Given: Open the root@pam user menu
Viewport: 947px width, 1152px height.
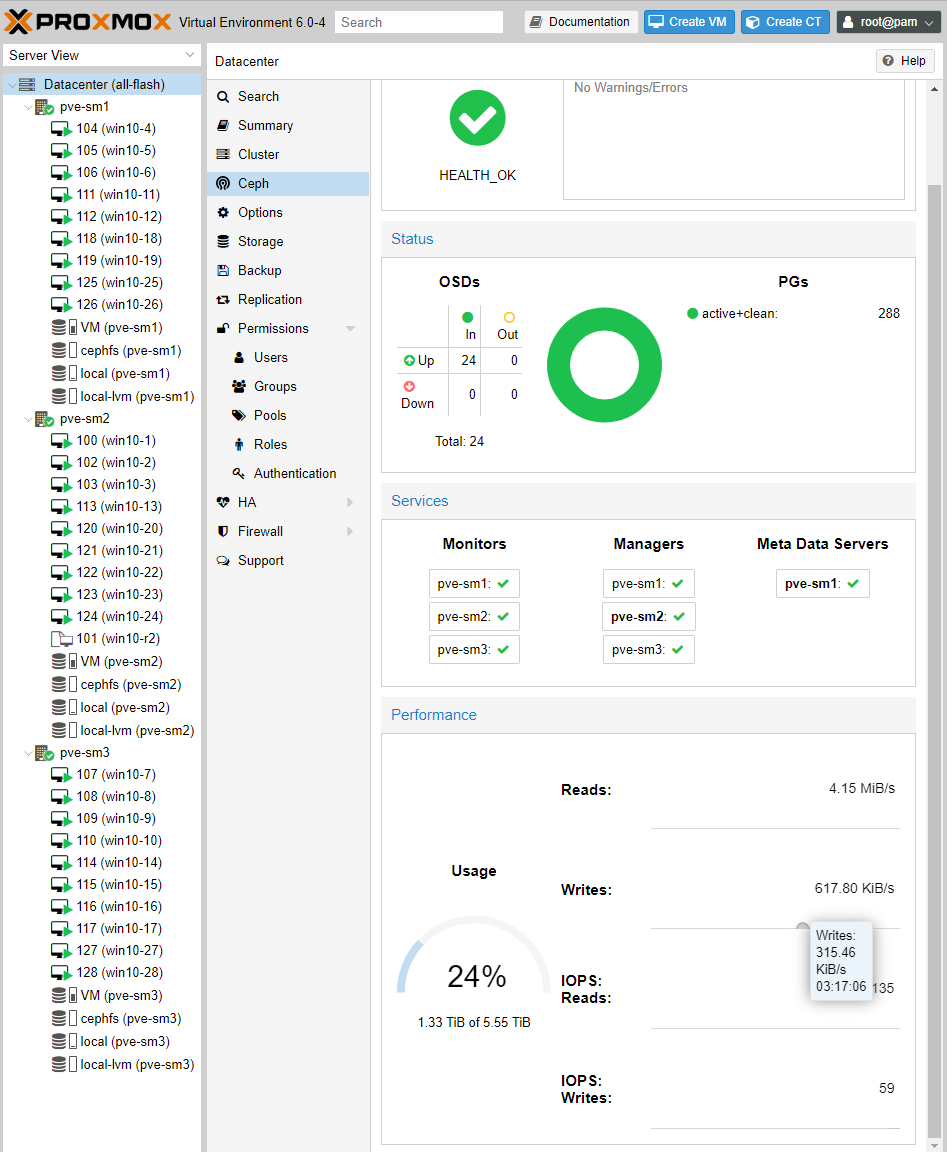Looking at the screenshot, I should point(888,22).
